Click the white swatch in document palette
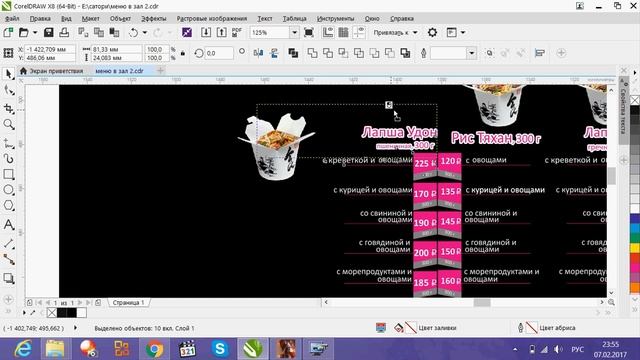Image resolution: width=640 pixels, height=360 pixels. click(x=82, y=313)
